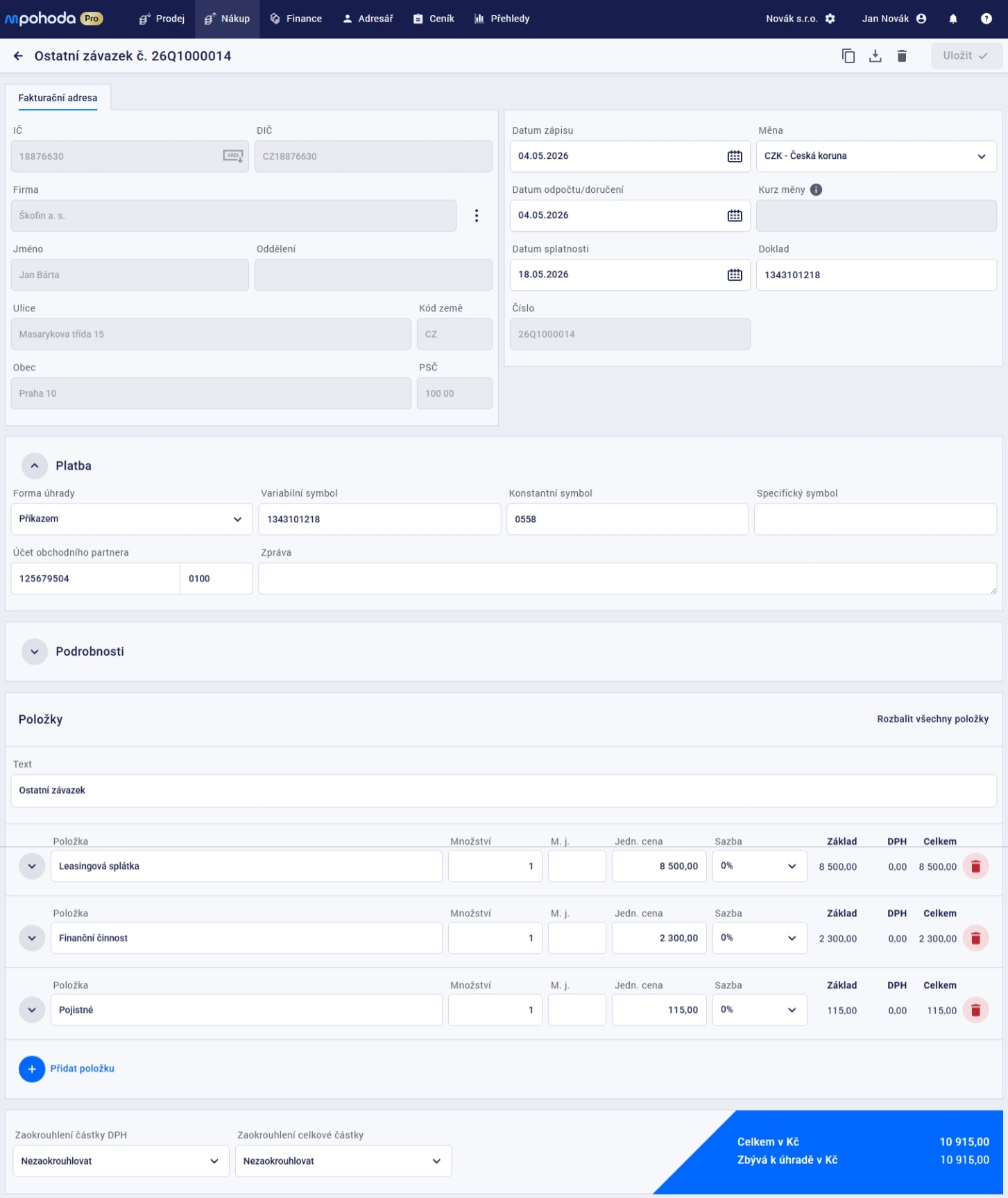Select the Fakturační adresa tab

(58, 98)
